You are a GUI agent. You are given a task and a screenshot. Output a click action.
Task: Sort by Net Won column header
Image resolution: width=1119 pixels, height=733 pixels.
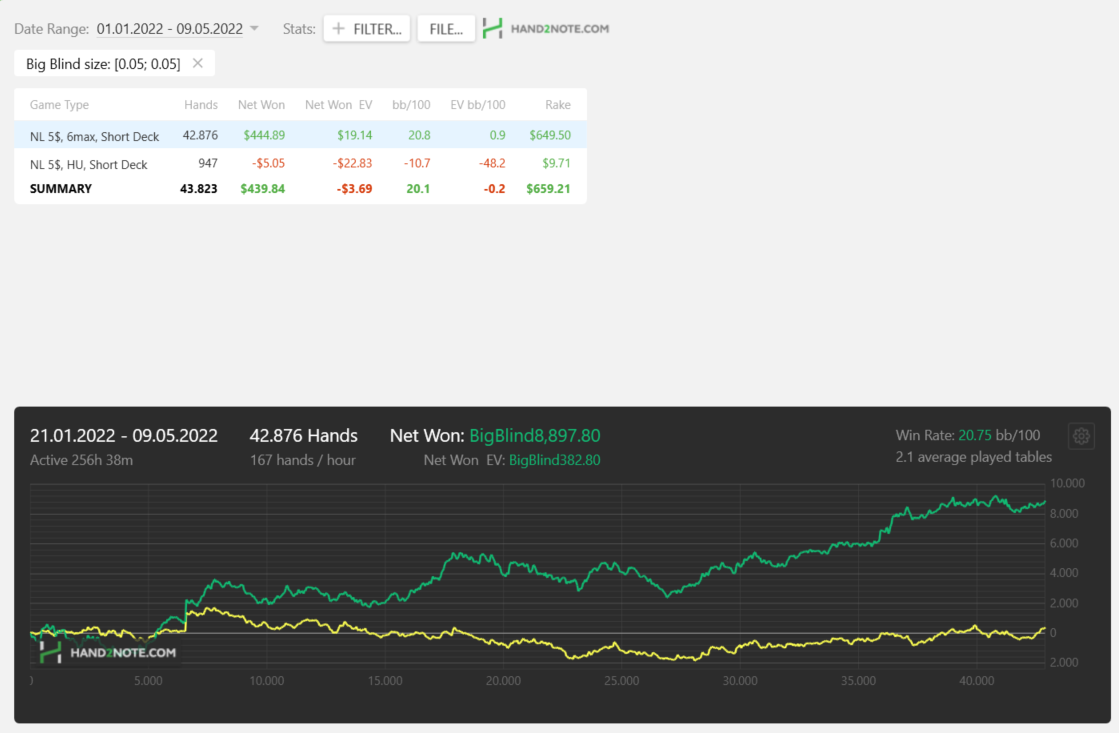tap(261, 104)
